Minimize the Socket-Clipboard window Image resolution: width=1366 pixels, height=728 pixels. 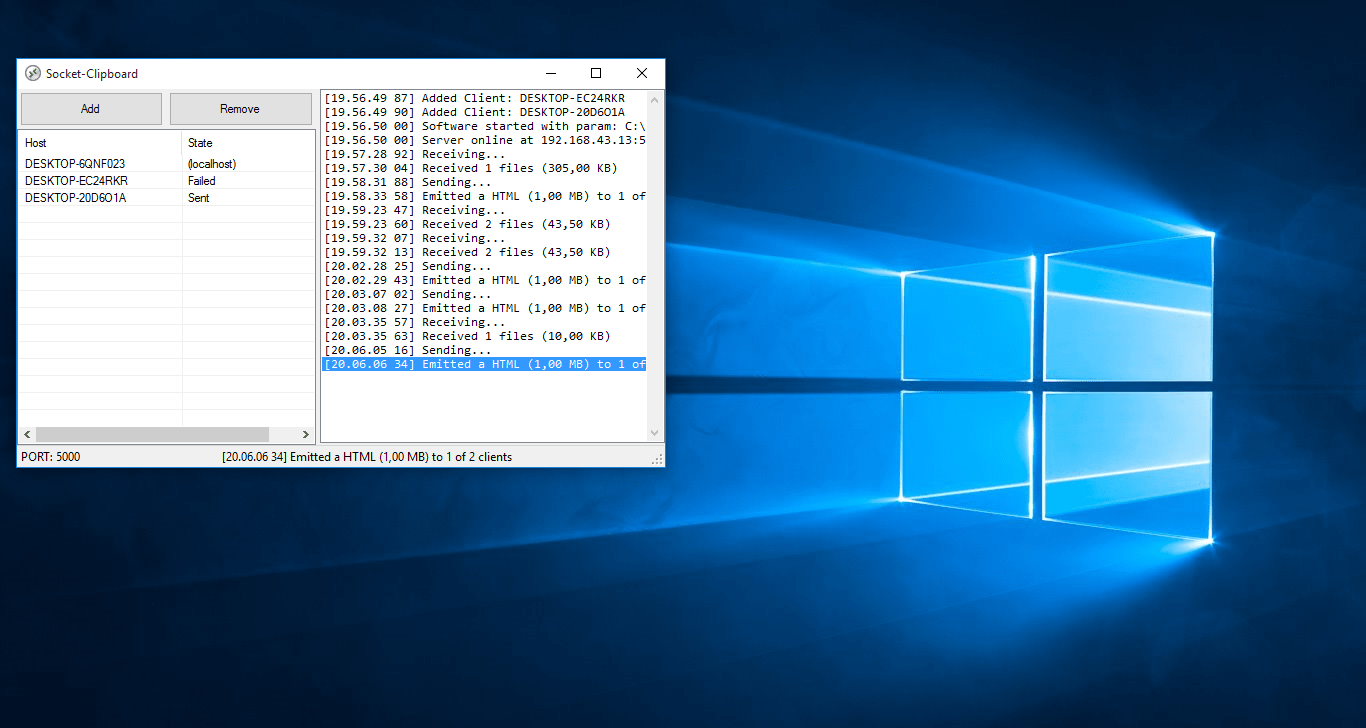pos(550,73)
